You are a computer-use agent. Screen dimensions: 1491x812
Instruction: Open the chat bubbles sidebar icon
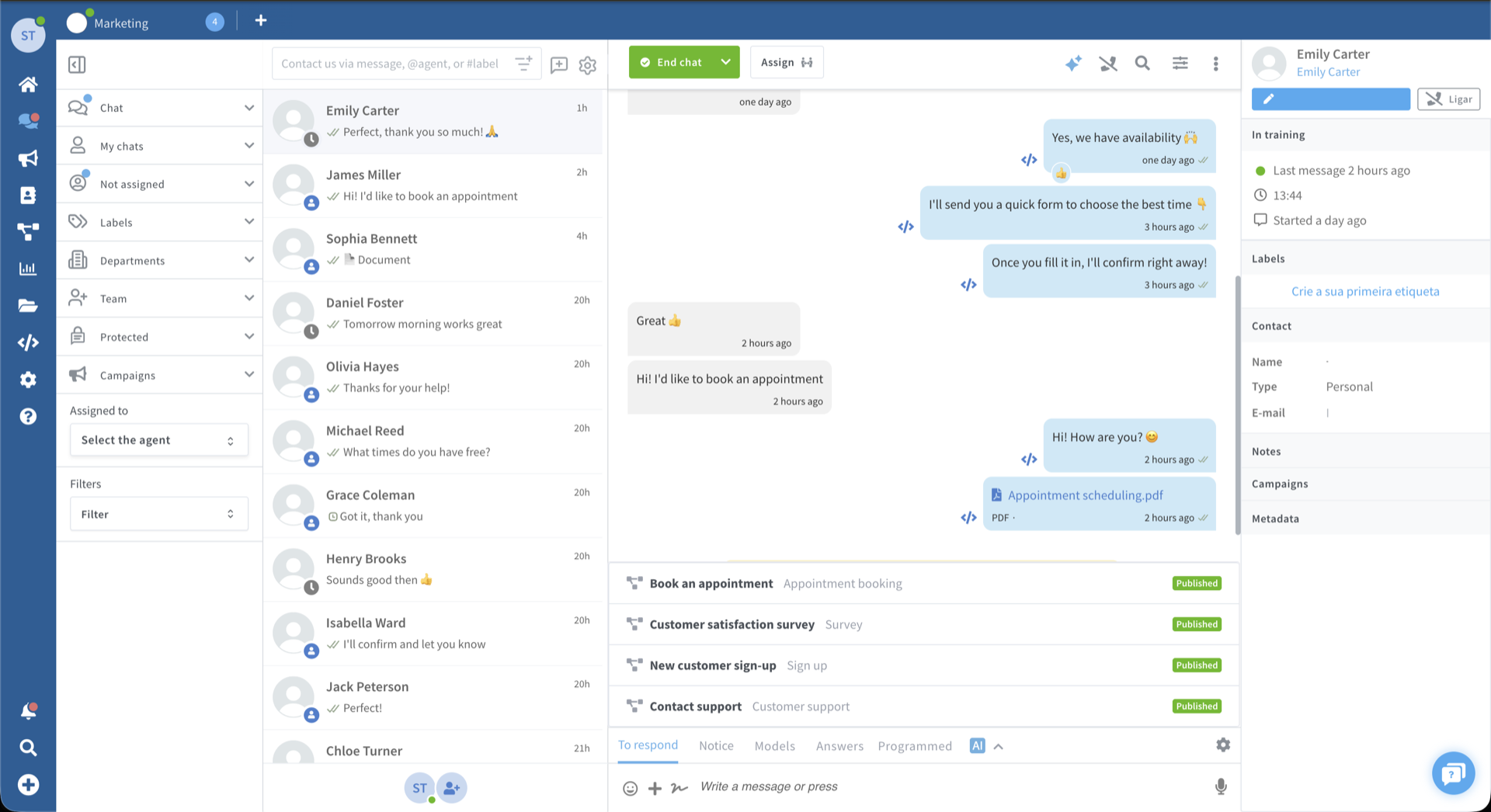(x=28, y=120)
